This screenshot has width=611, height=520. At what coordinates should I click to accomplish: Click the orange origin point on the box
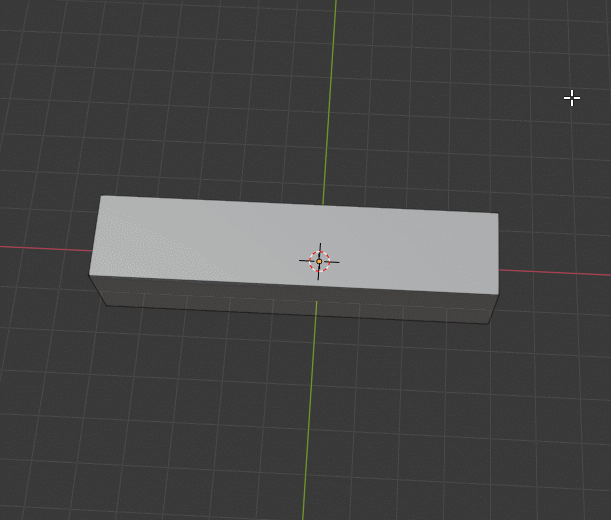(x=319, y=262)
